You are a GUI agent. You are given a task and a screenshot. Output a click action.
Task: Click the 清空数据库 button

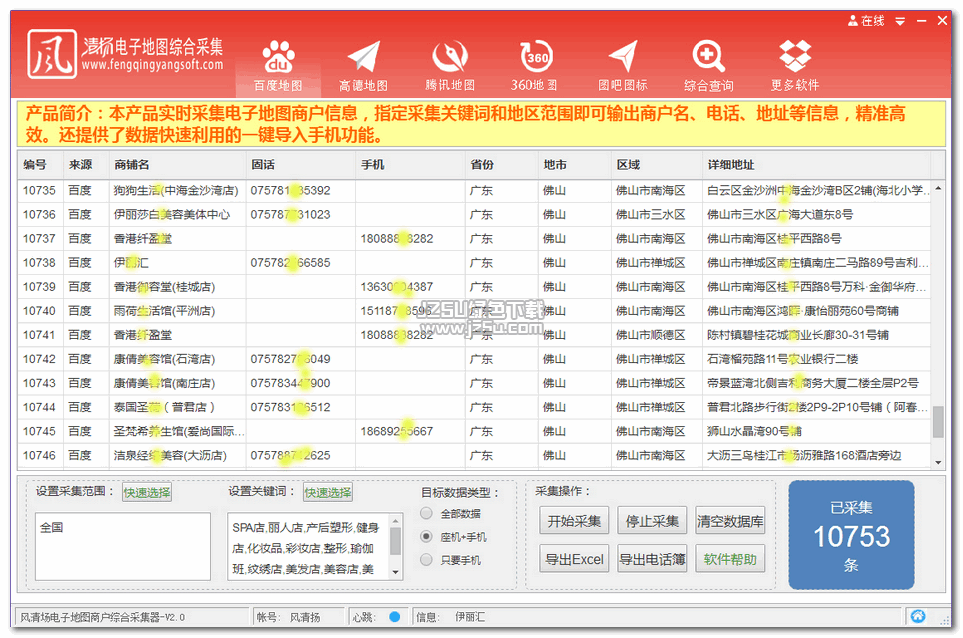coord(730,521)
